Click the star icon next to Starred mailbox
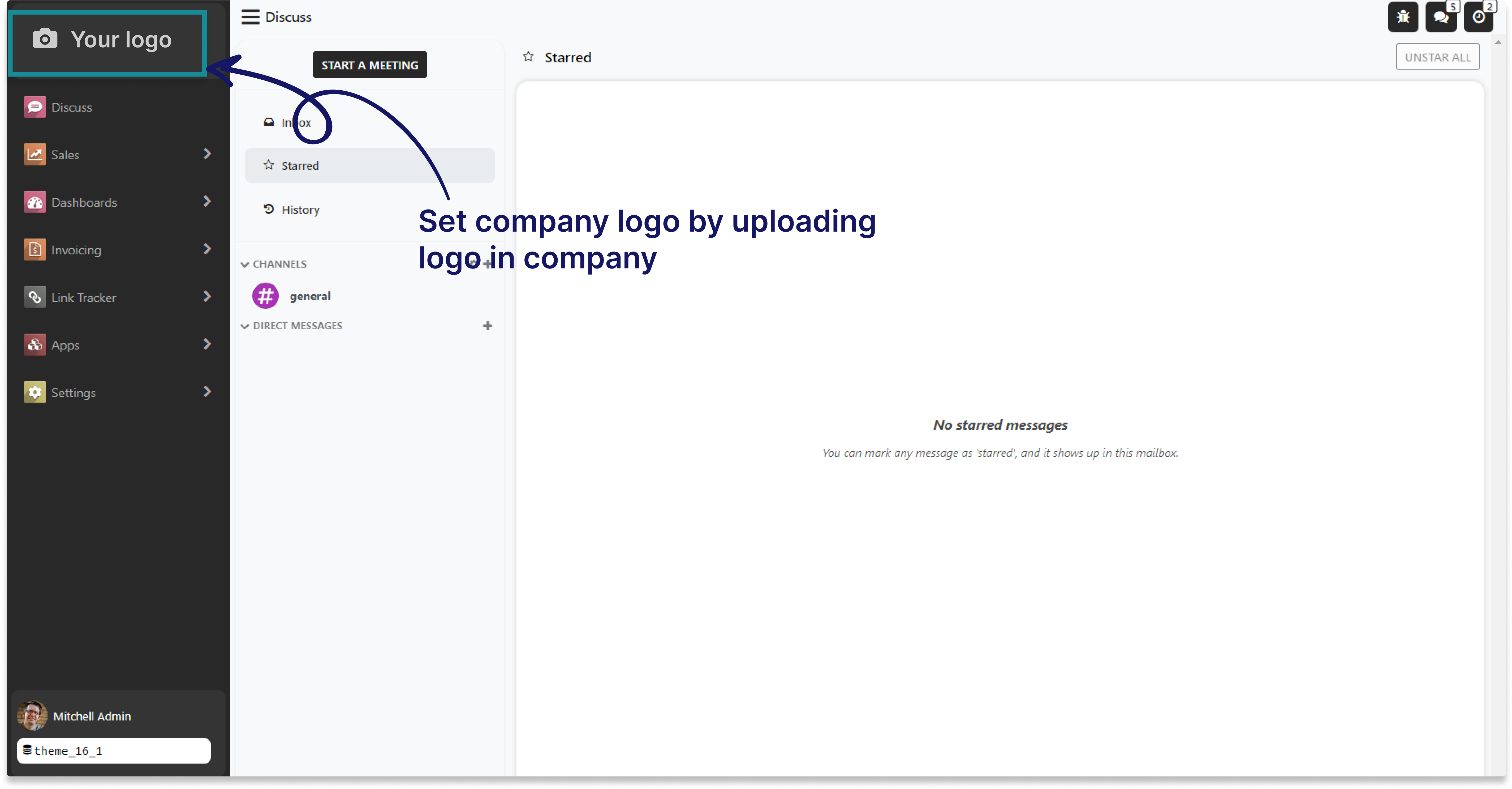 coord(268,165)
